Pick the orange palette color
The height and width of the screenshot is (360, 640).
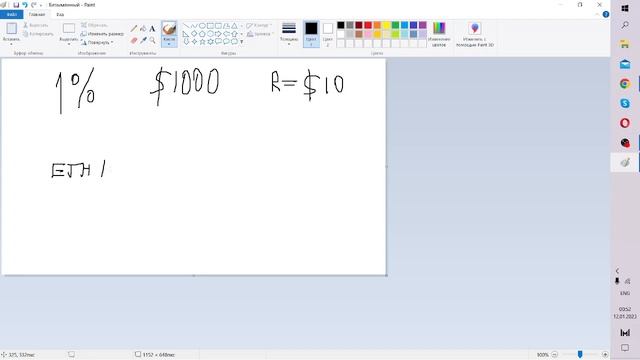[x=377, y=25]
